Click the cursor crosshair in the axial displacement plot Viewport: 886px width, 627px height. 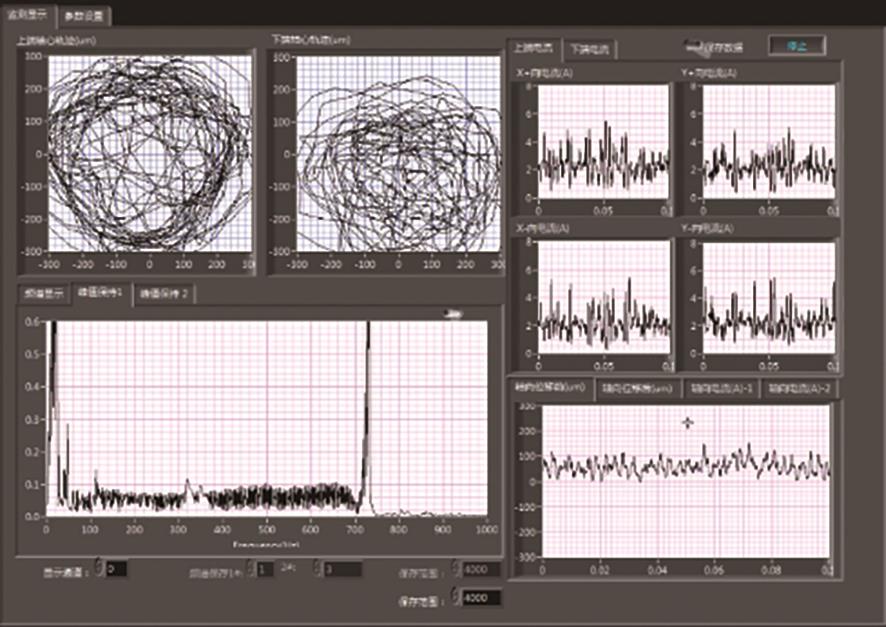687,423
